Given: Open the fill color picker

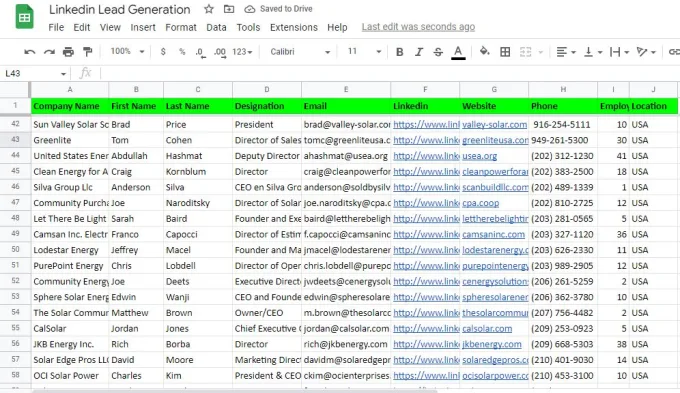Looking at the screenshot, I should point(484,52).
